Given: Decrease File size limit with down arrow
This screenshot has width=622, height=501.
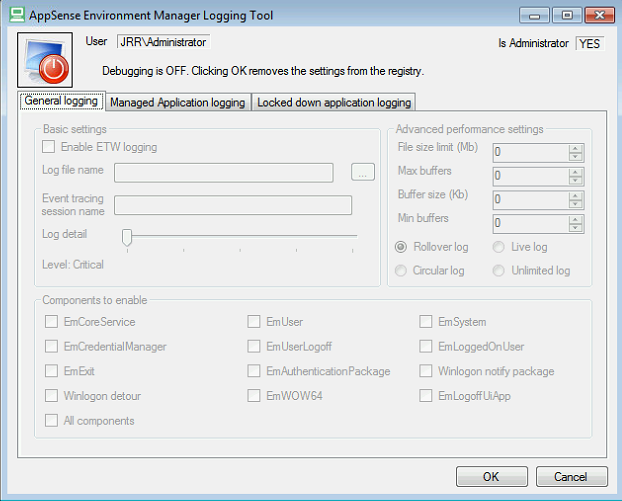Looking at the screenshot, I should click(575, 157).
